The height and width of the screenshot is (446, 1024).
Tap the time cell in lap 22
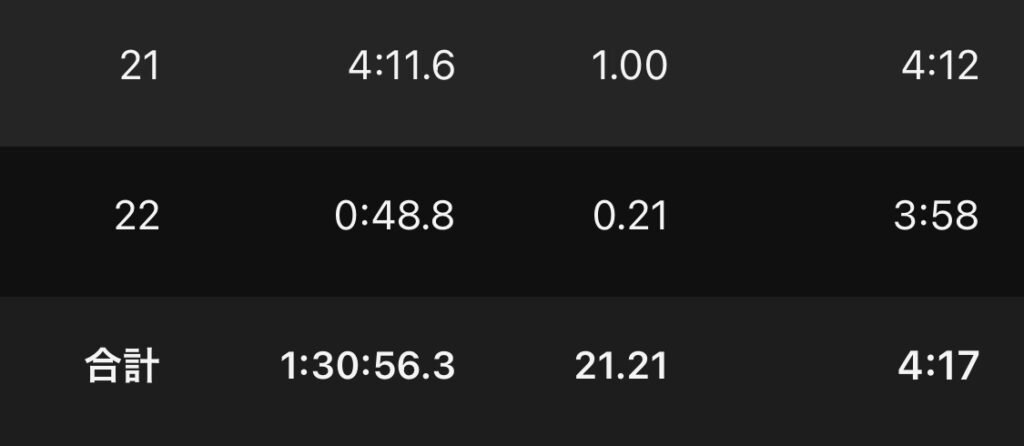click(x=394, y=216)
